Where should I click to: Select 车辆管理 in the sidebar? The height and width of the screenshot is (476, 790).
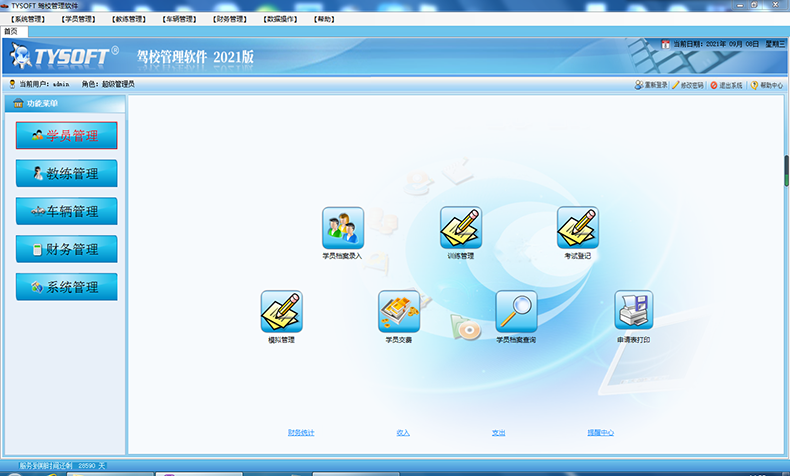(66, 211)
